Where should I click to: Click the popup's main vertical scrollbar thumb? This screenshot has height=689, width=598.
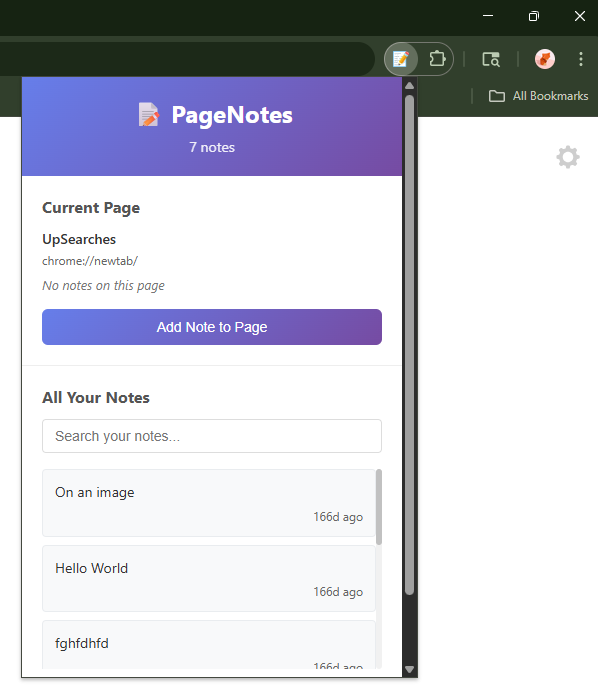pyautogui.click(x=410, y=345)
